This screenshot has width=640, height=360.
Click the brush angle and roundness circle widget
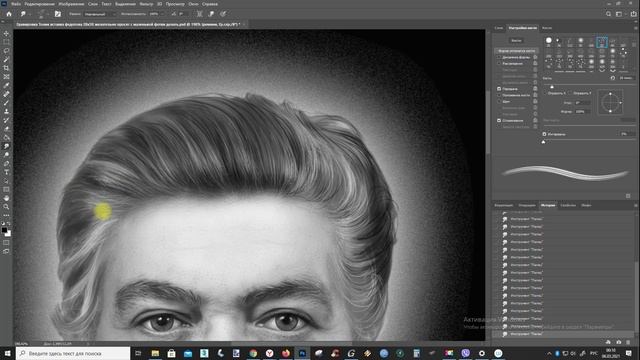pos(610,102)
